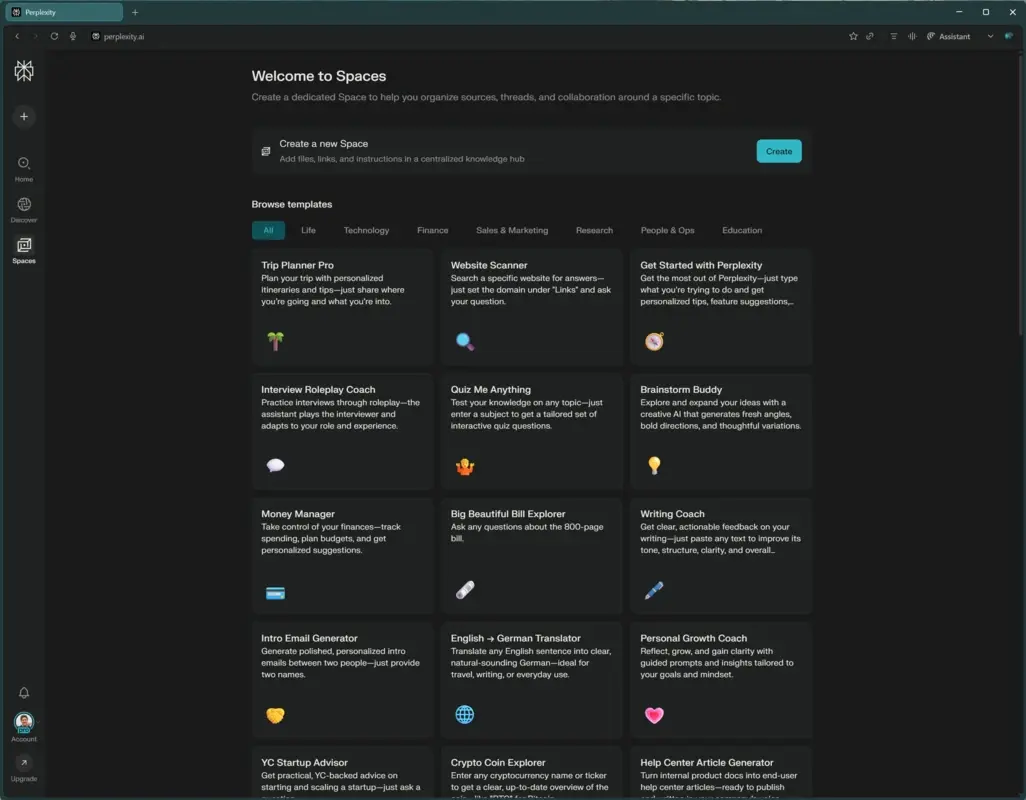Expand the Assistant dropdown chevron

click(990, 36)
